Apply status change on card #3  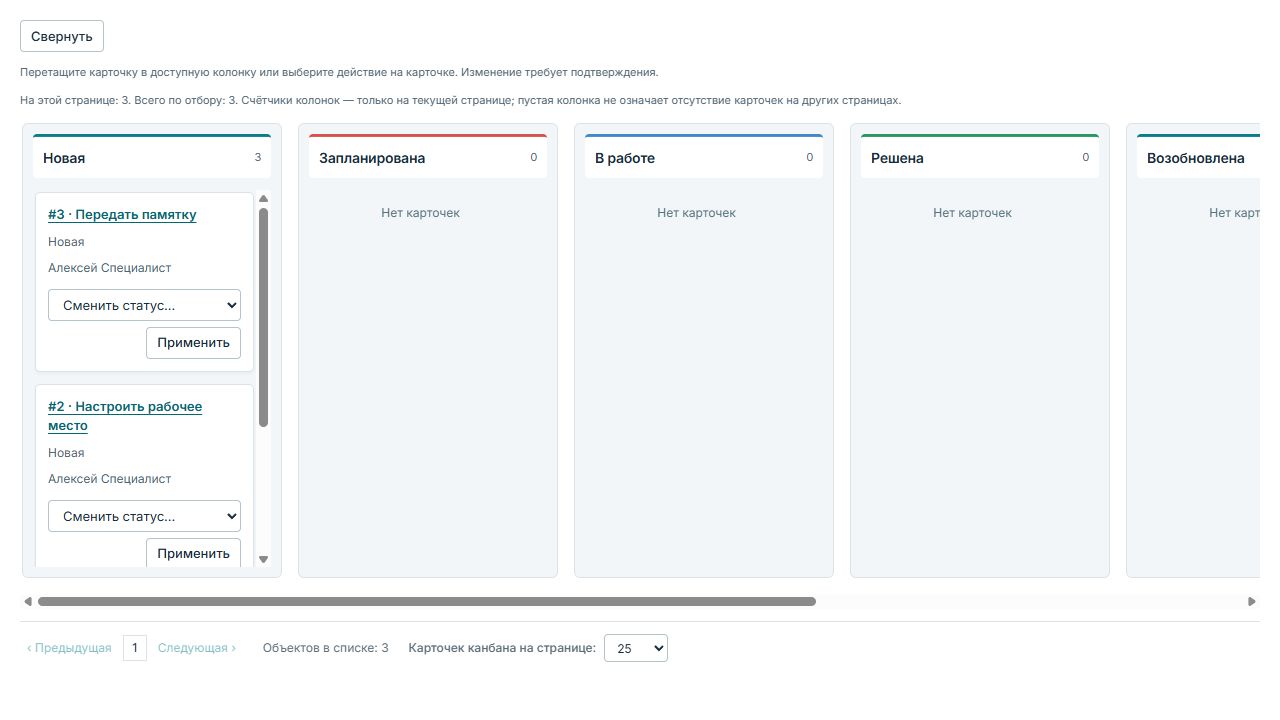point(194,342)
